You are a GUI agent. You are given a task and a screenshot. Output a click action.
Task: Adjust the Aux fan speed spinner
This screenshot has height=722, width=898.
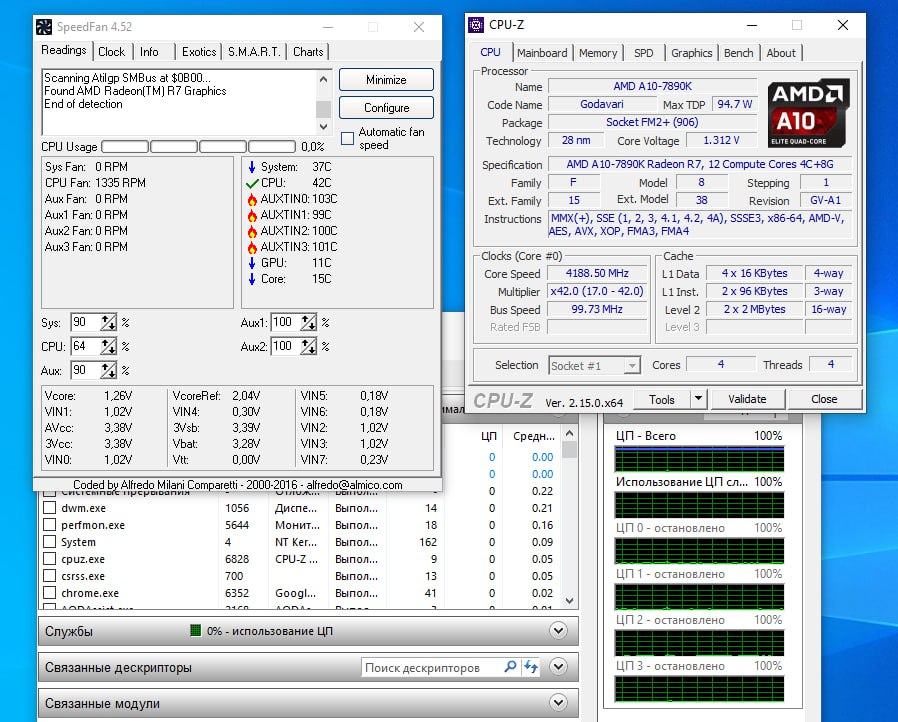108,370
